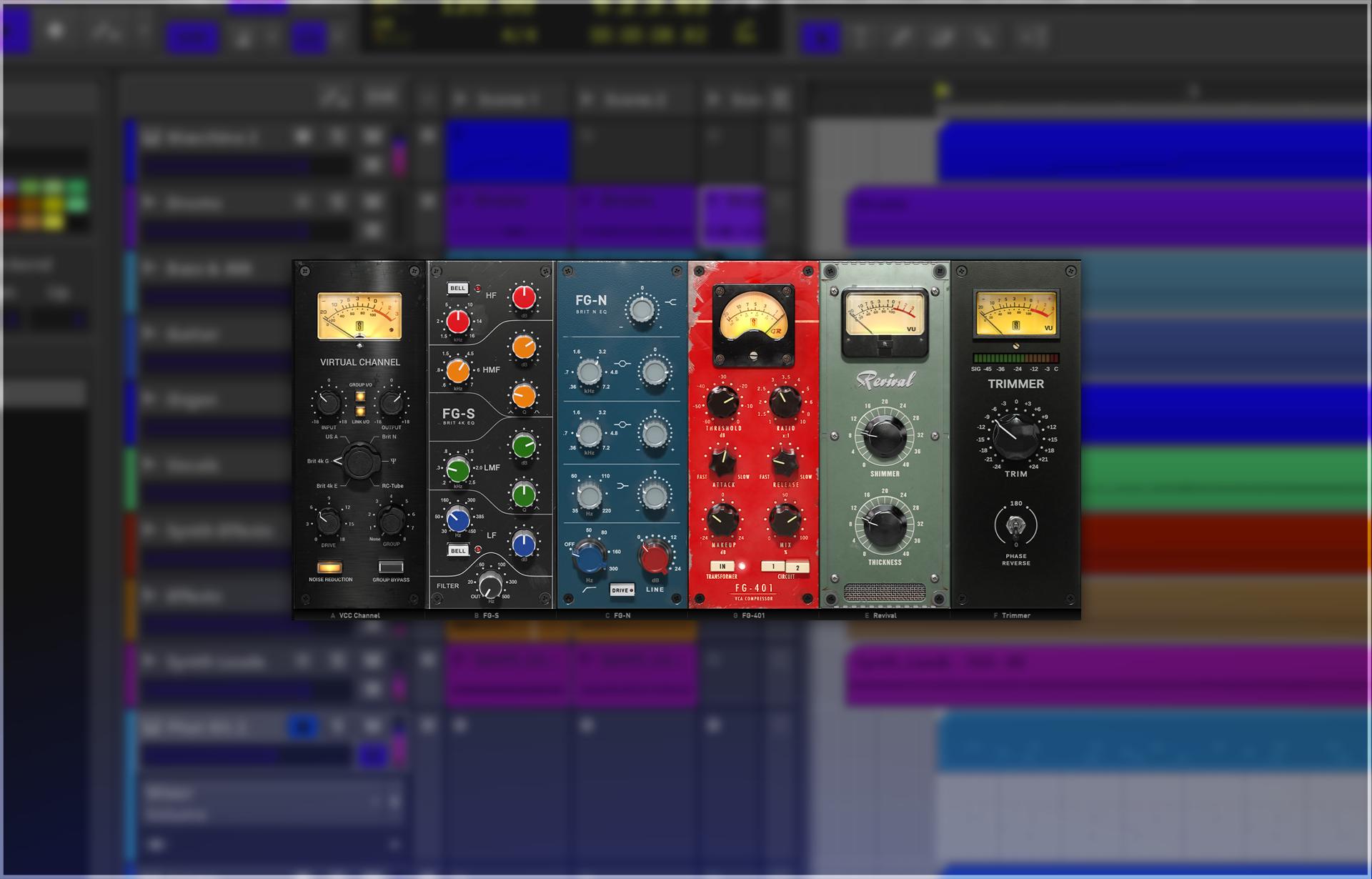Toggle the Transformer IN button on FG-401

tap(722, 567)
